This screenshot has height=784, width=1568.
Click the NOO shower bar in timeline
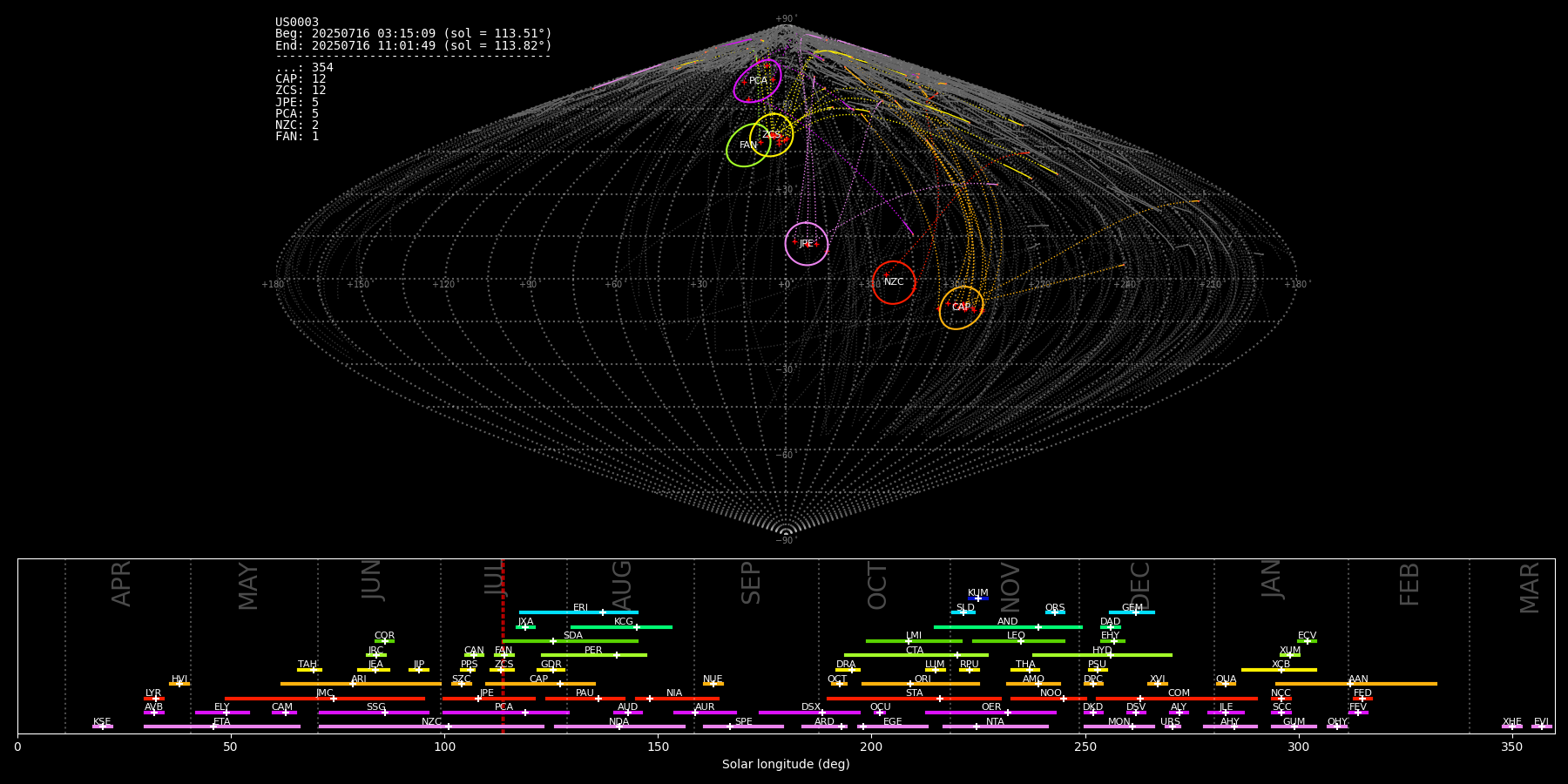[x=1049, y=698]
